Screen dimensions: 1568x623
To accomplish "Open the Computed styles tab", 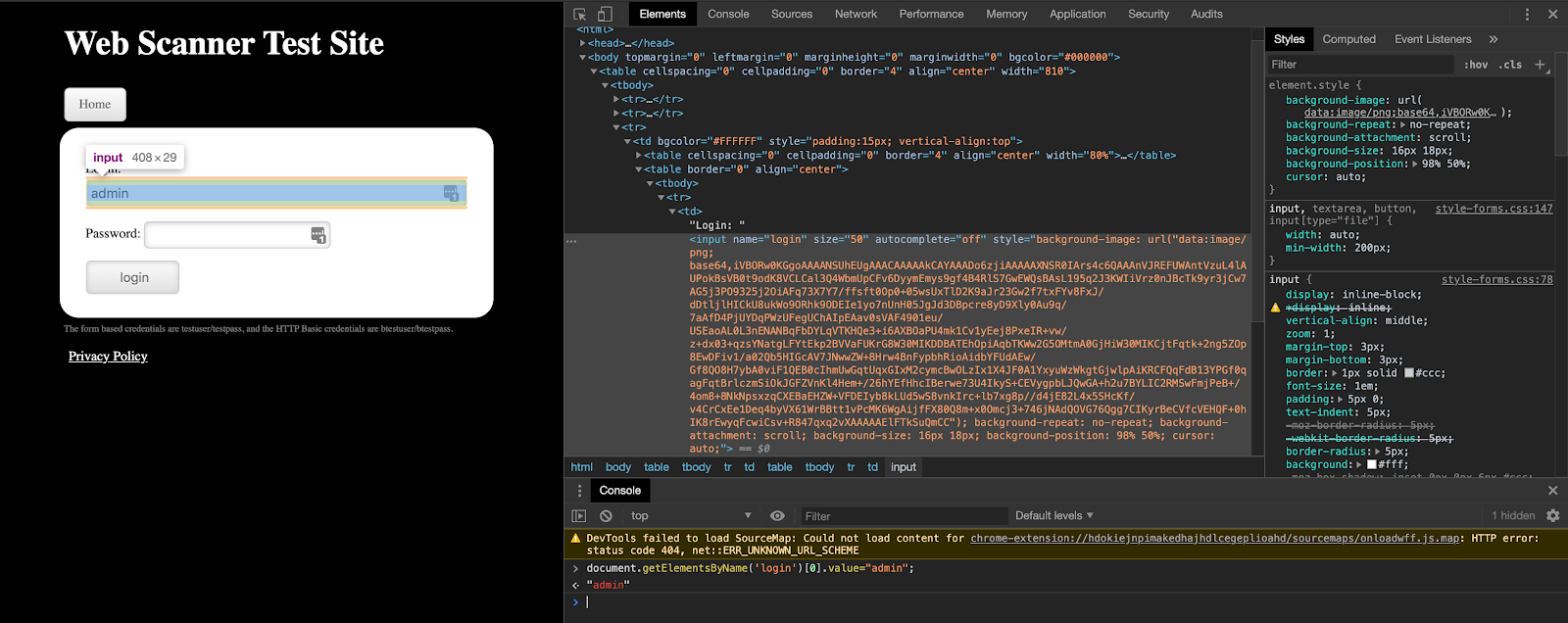I will click(x=1348, y=39).
